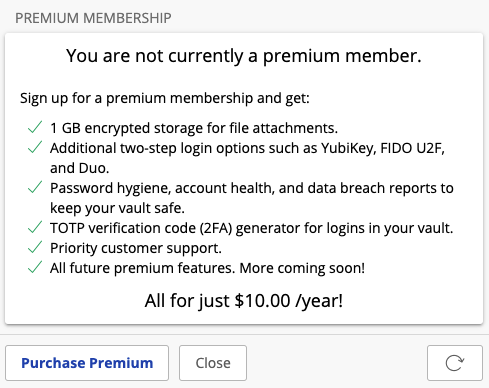
Task: Select the Priority customer support text
Action: click(136, 248)
